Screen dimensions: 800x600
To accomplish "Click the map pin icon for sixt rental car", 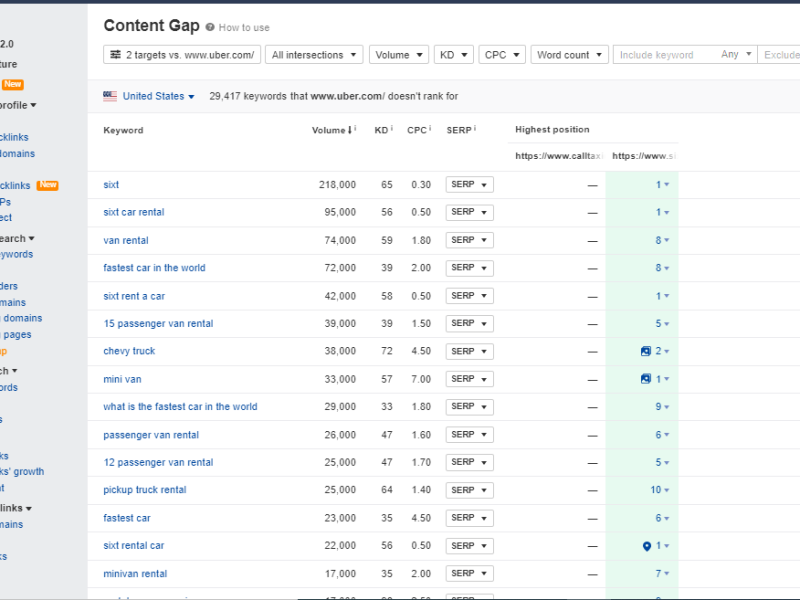I will (x=646, y=546).
